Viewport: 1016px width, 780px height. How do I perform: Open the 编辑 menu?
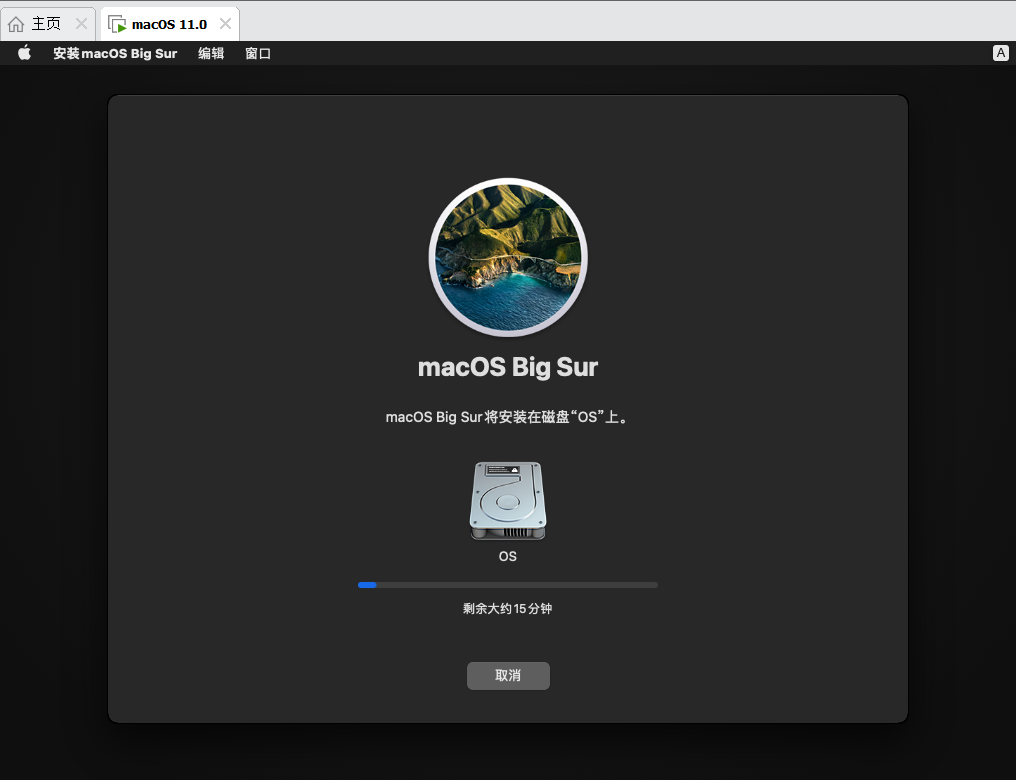pyautogui.click(x=211, y=53)
